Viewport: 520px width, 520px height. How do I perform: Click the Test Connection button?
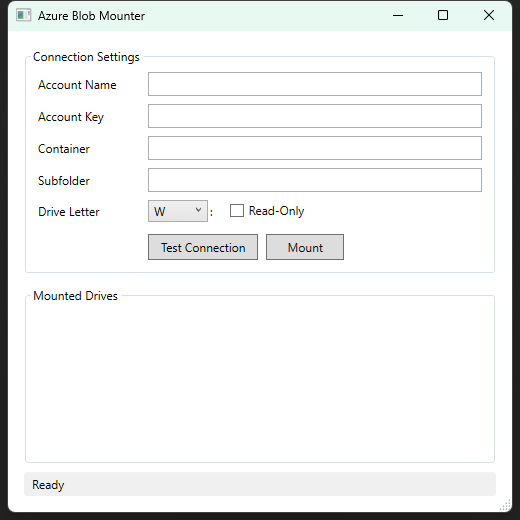coord(203,247)
